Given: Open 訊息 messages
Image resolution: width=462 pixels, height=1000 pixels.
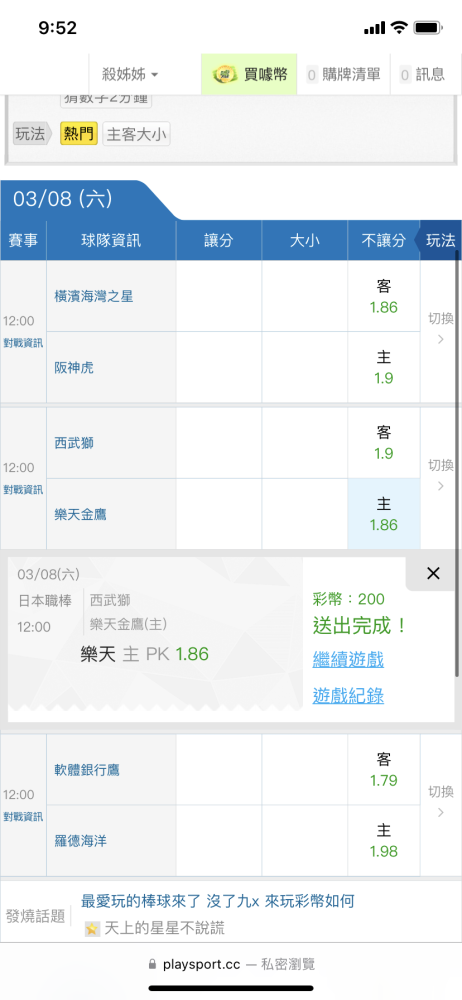Looking at the screenshot, I should (x=422, y=75).
